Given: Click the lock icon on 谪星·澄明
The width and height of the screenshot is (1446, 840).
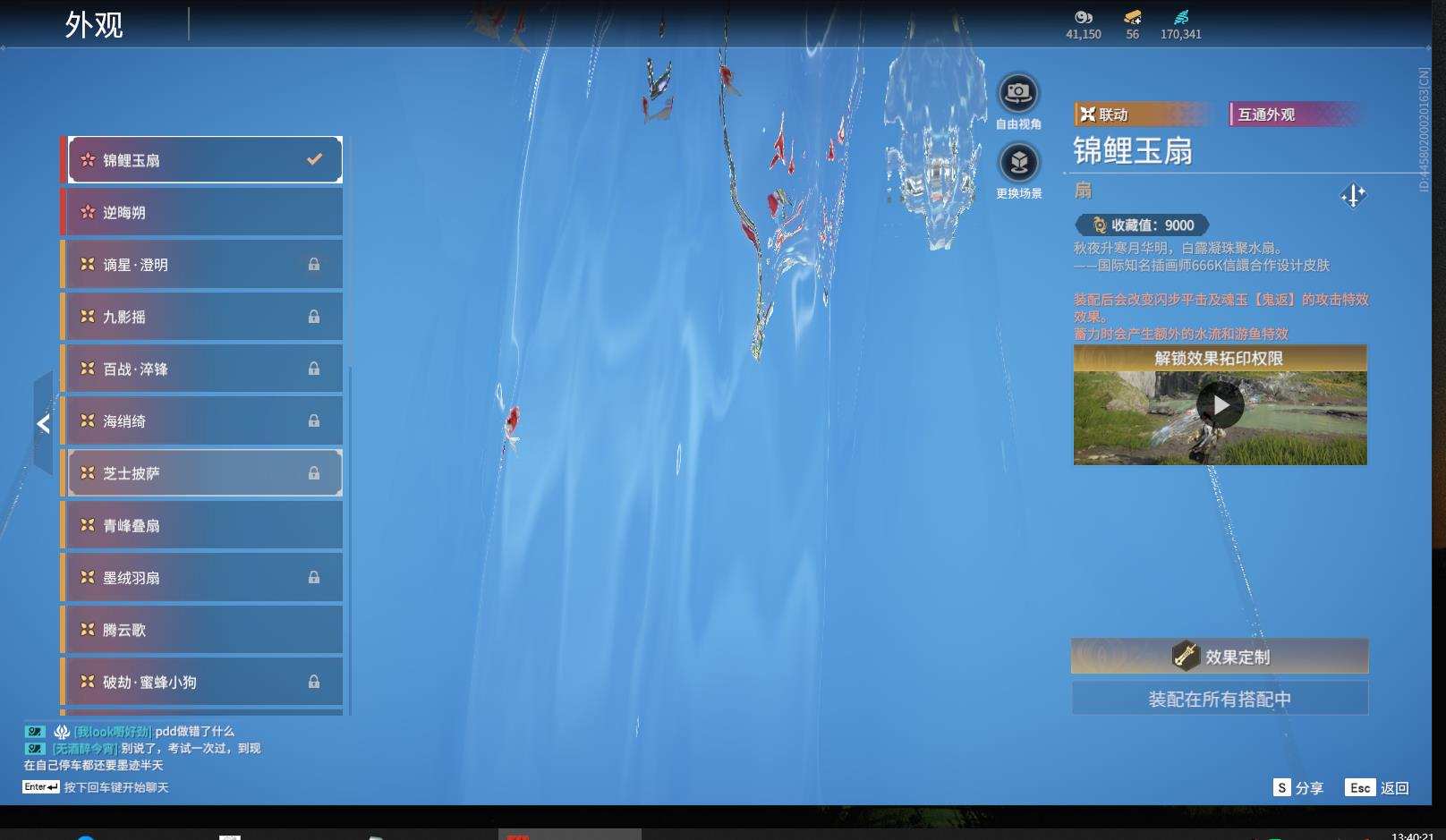Looking at the screenshot, I should click(314, 265).
